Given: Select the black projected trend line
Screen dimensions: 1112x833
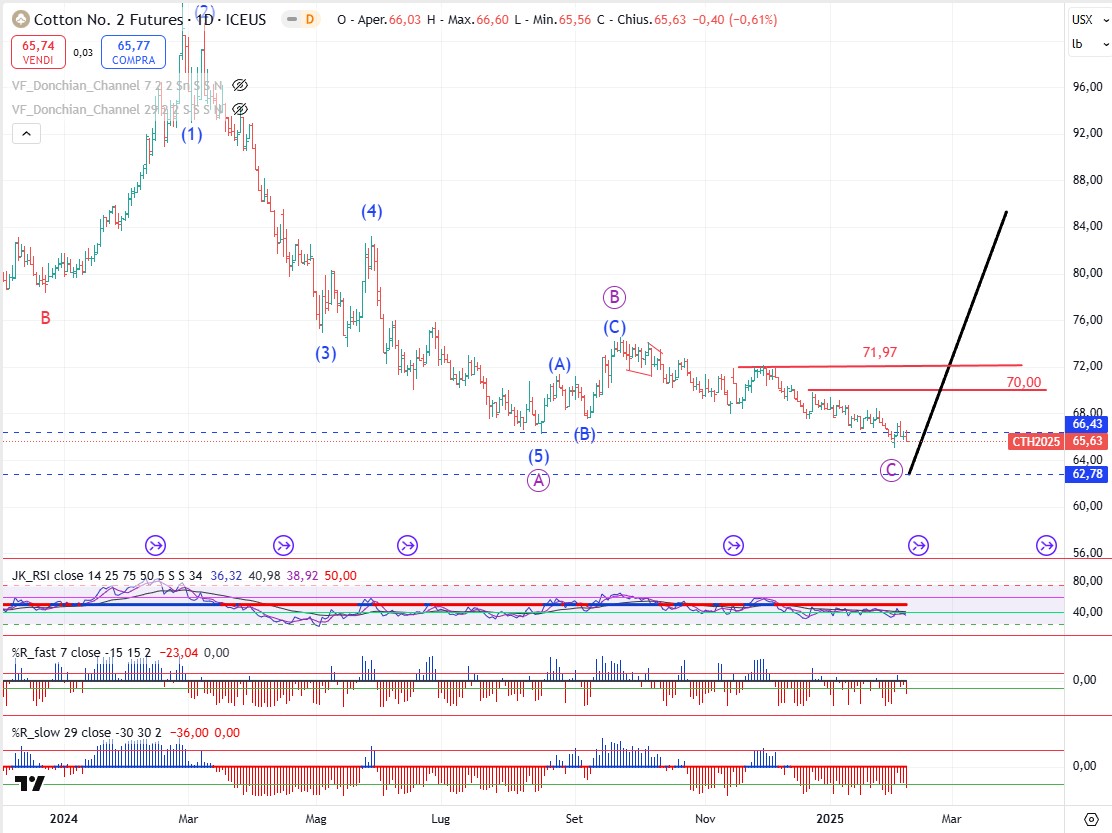Looking at the screenshot, I should click(957, 343).
